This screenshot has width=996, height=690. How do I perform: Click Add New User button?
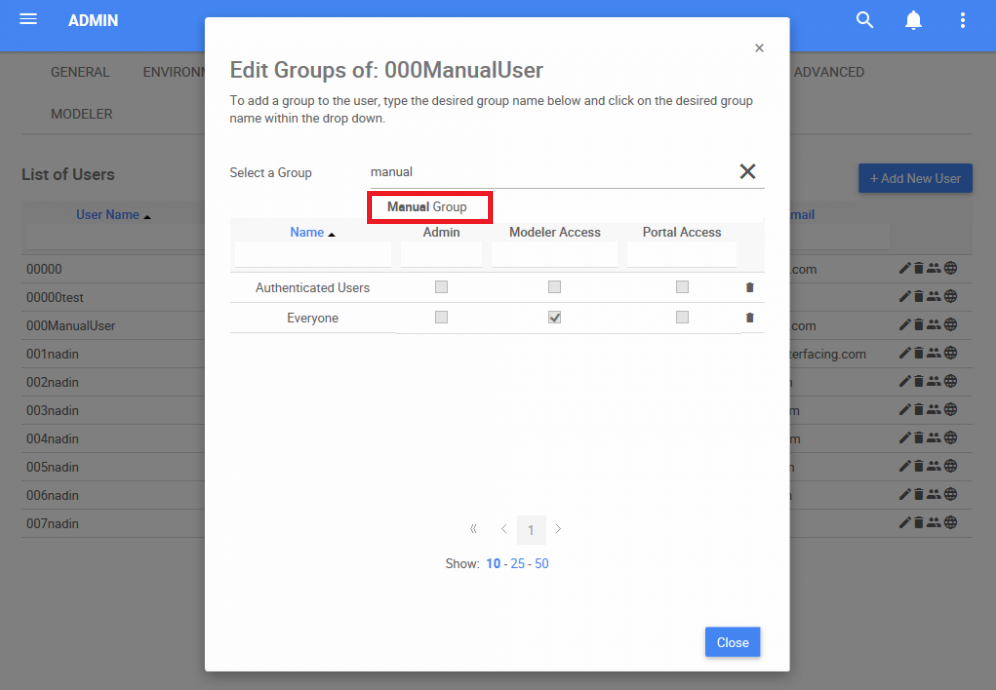coord(915,179)
